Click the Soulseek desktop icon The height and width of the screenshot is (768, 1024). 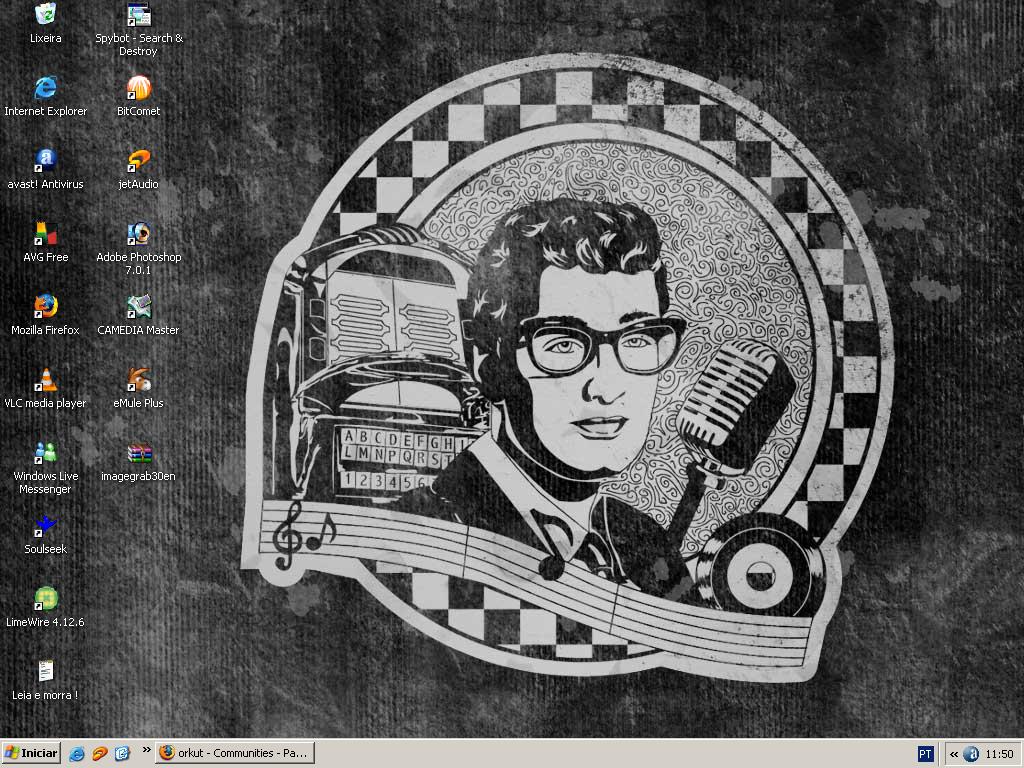[45, 526]
